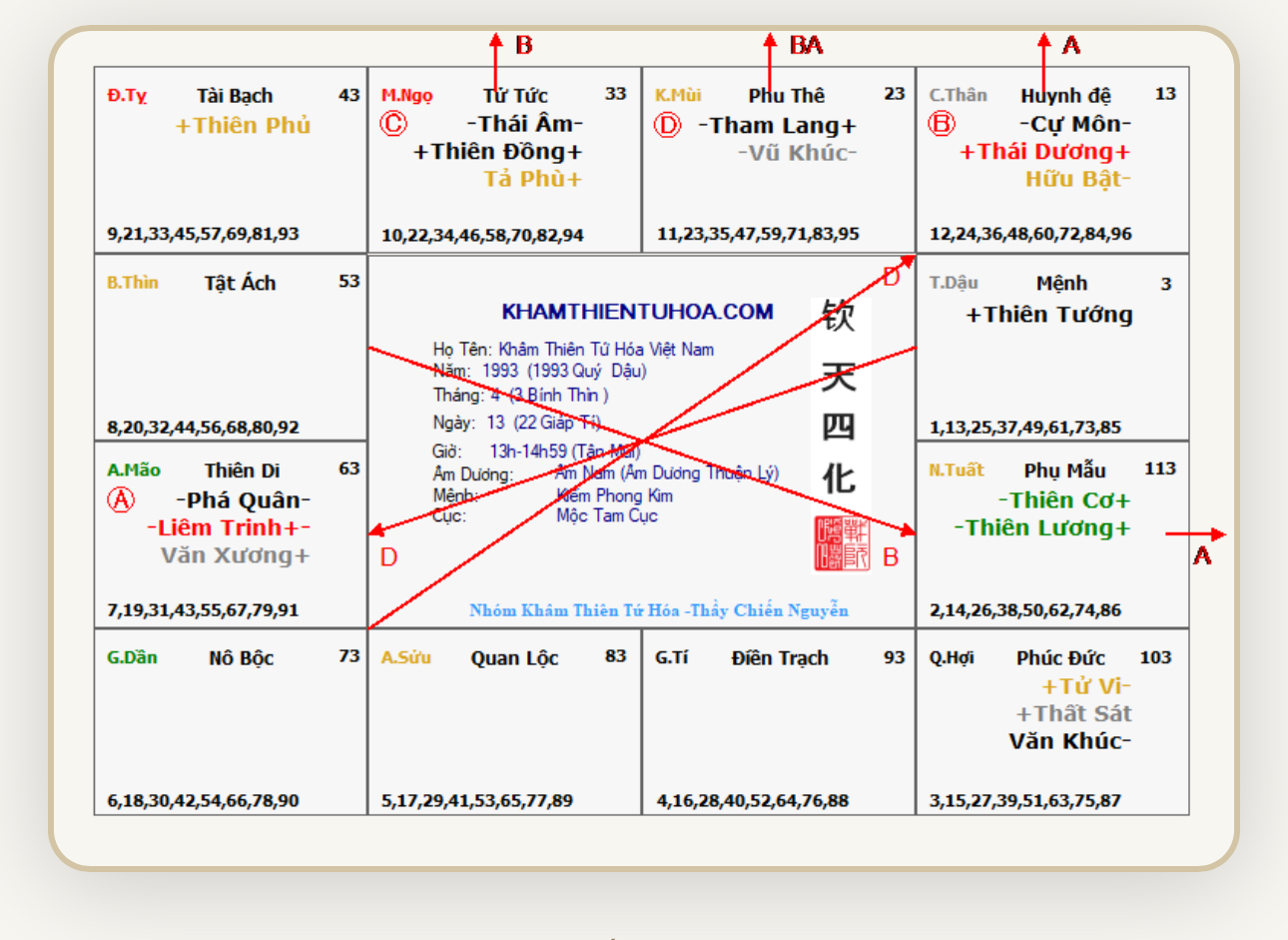The image size is (1288, 940).
Task: Click the 'Phụ Mẫu' palace label
Action: click(x=1064, y=470)
